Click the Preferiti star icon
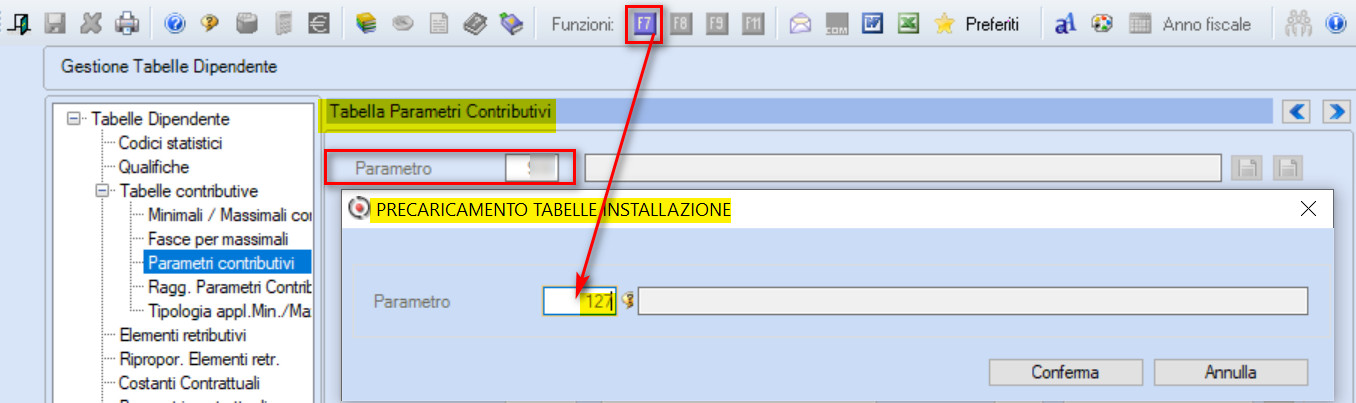Viewport: 1356px width, 403px height. (944, 23)
